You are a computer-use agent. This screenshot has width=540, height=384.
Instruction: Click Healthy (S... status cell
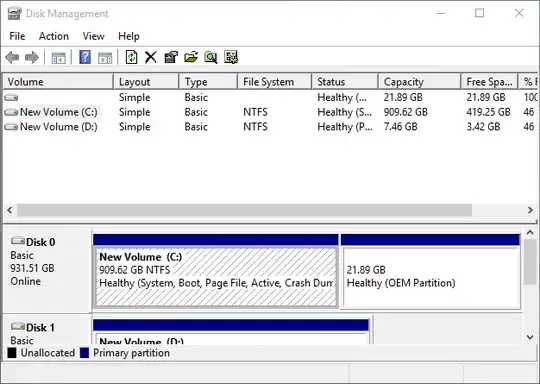pyautogui.click(x=344, y=112)
